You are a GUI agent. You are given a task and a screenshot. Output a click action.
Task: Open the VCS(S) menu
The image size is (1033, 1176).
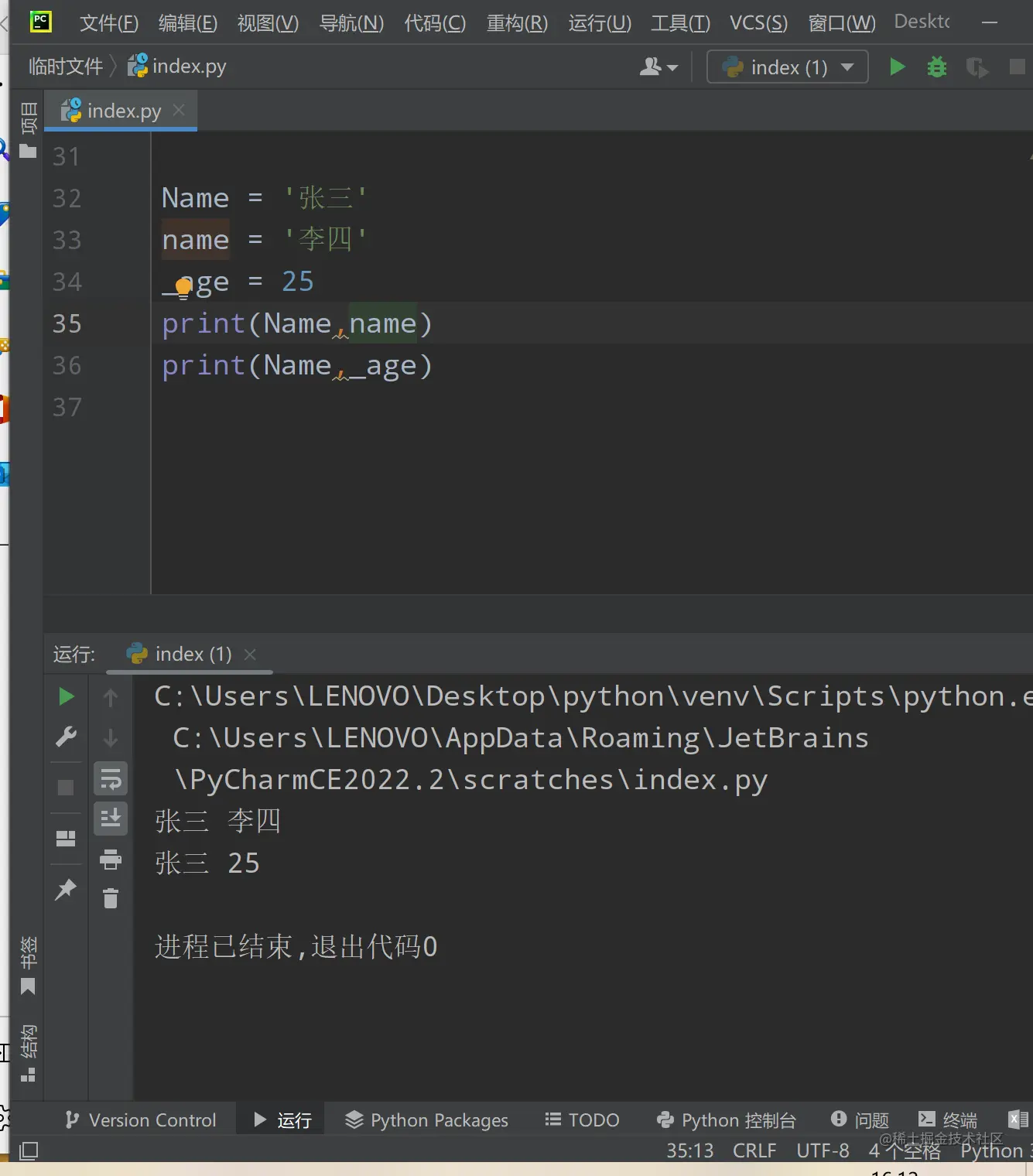(x=758, y=22)
